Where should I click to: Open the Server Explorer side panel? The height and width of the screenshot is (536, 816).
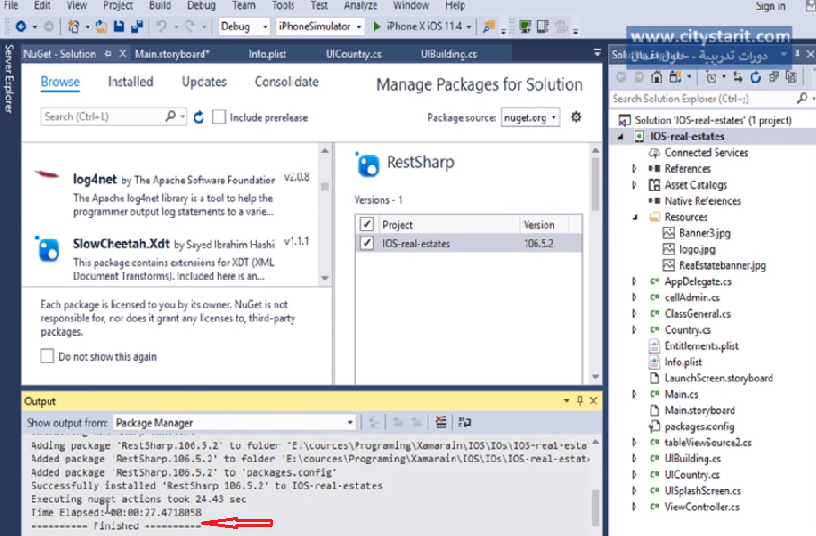(x=8, y=79)
